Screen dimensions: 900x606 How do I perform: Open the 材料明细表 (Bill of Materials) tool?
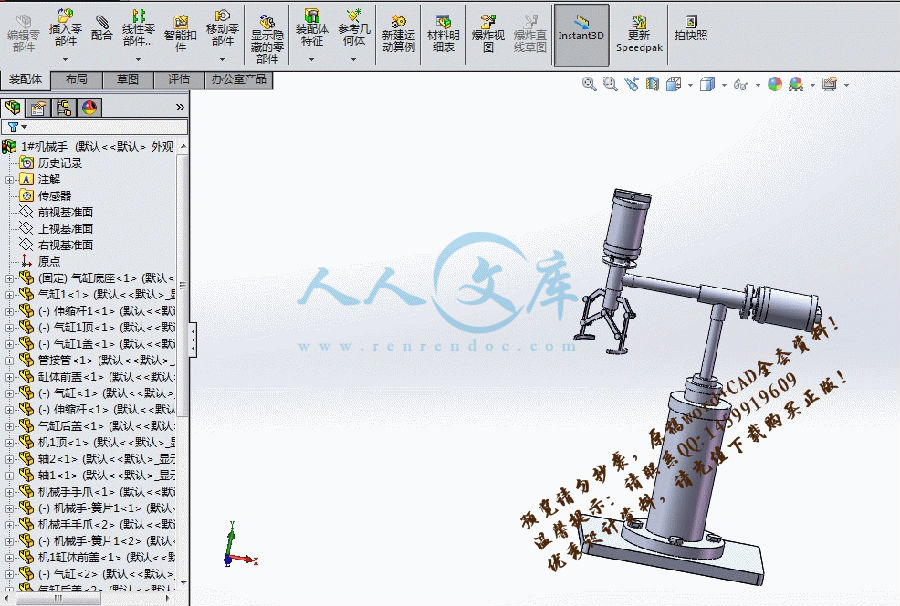coord(443,33)
